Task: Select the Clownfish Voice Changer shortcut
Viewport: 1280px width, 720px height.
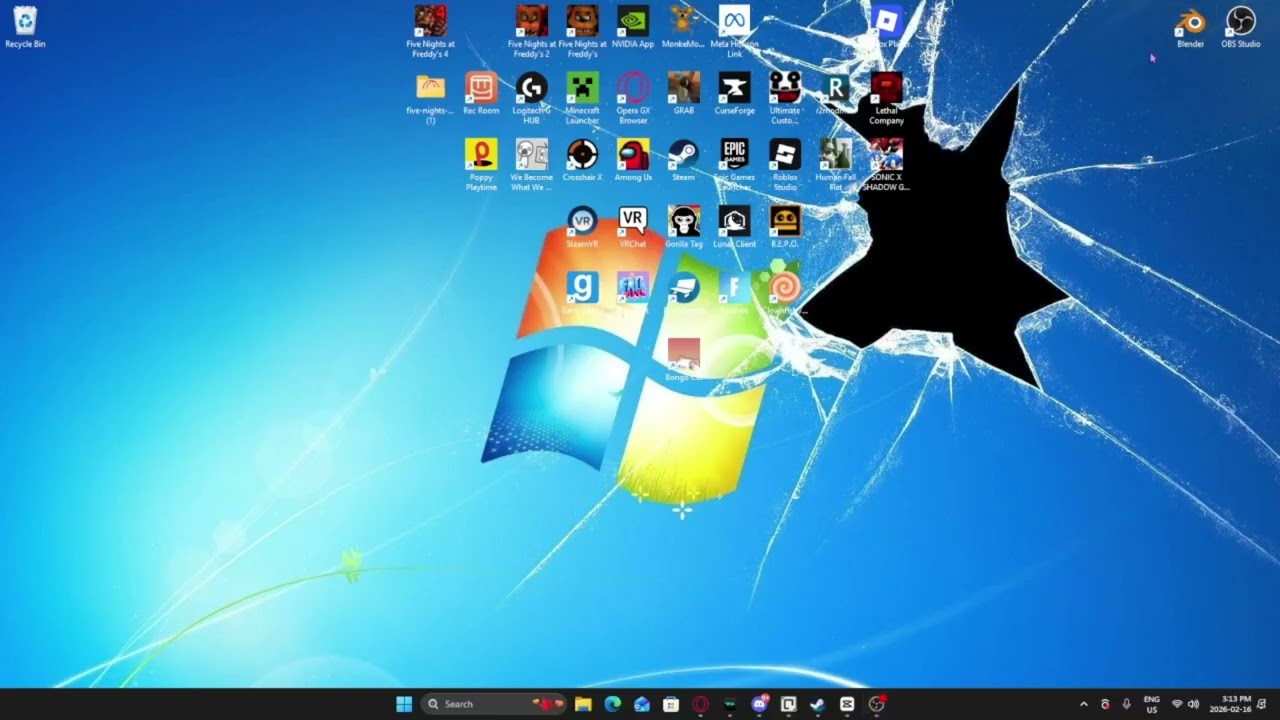Action: (x=785, y=293)
